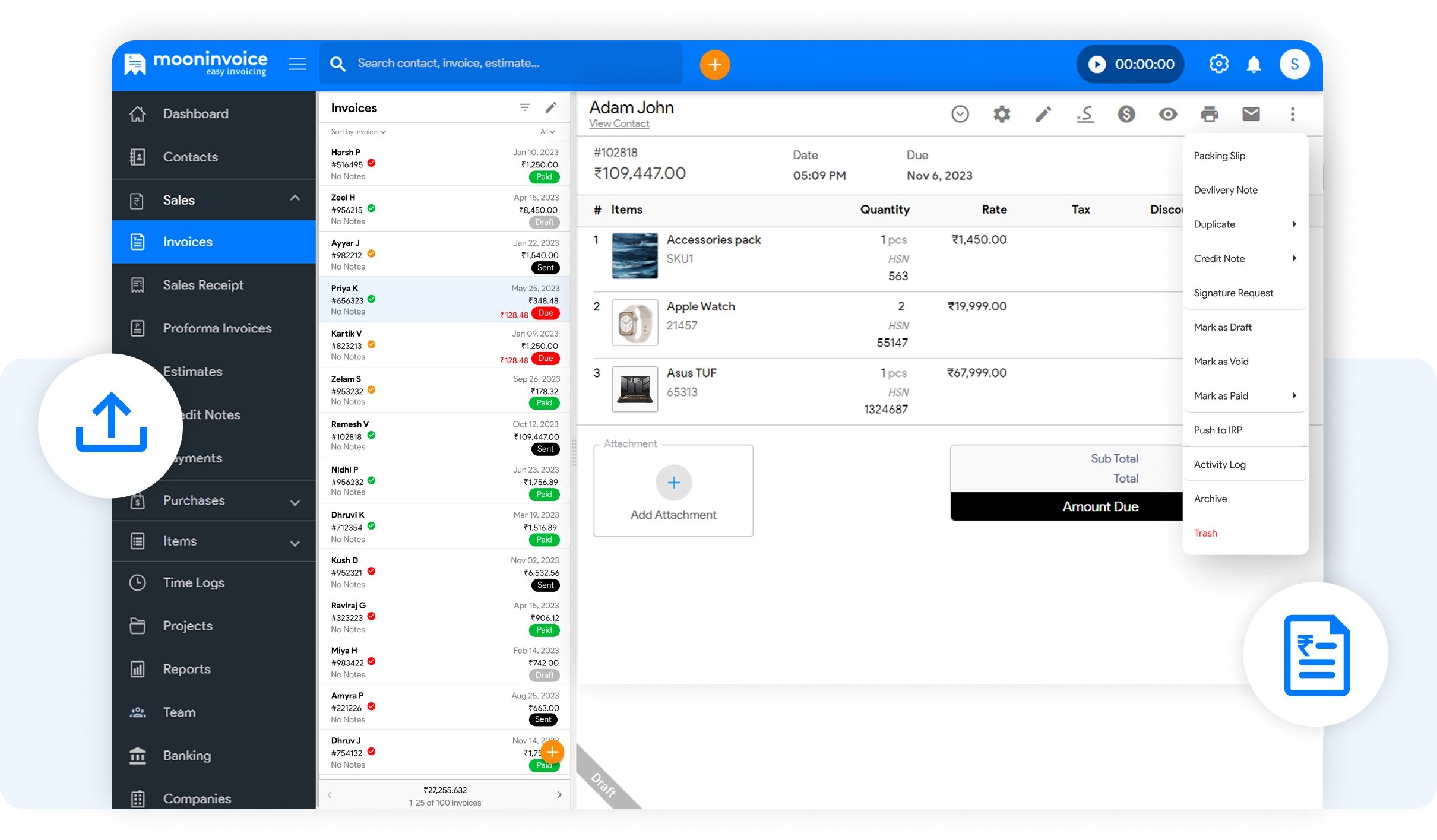Click the signature icon in invoice toolbar
Image resolution: width=1437 pixels, height=840 pixels.
pos(1085,114)
